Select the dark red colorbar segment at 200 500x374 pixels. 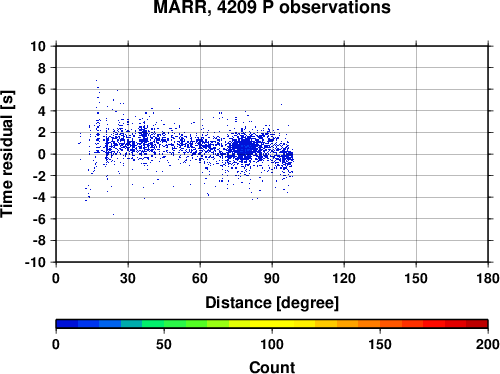[477, 324]
